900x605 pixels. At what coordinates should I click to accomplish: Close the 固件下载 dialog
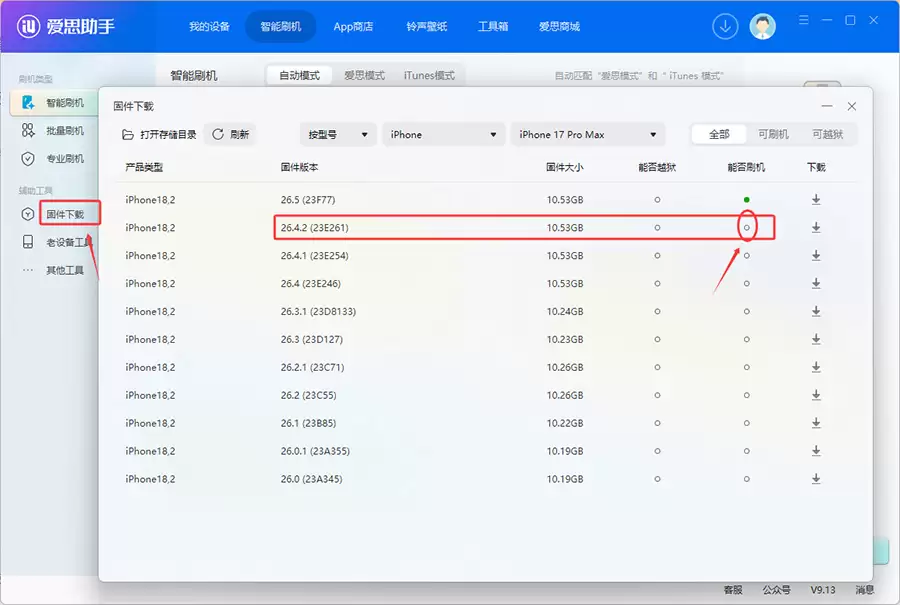click(x=852, y=106)
